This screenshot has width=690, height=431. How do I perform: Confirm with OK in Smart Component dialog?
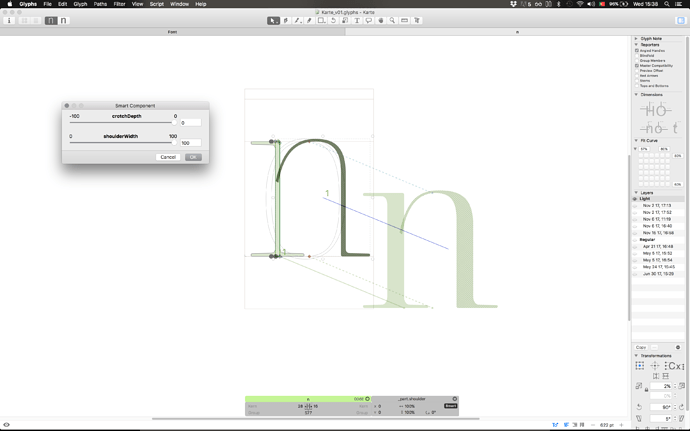[193, 157]
